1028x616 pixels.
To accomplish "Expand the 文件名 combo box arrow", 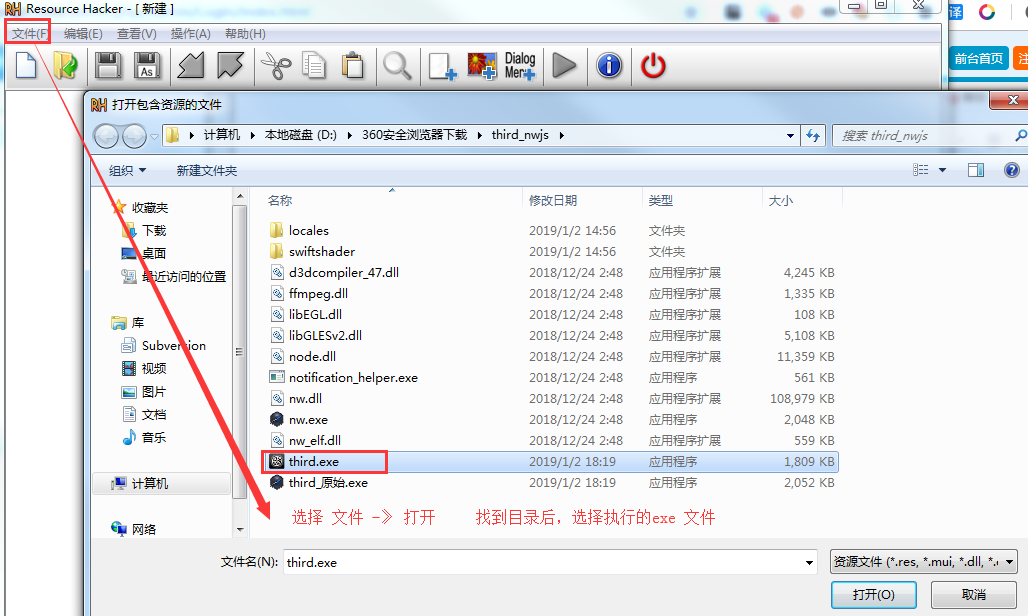I will click(x=809, y=563).
